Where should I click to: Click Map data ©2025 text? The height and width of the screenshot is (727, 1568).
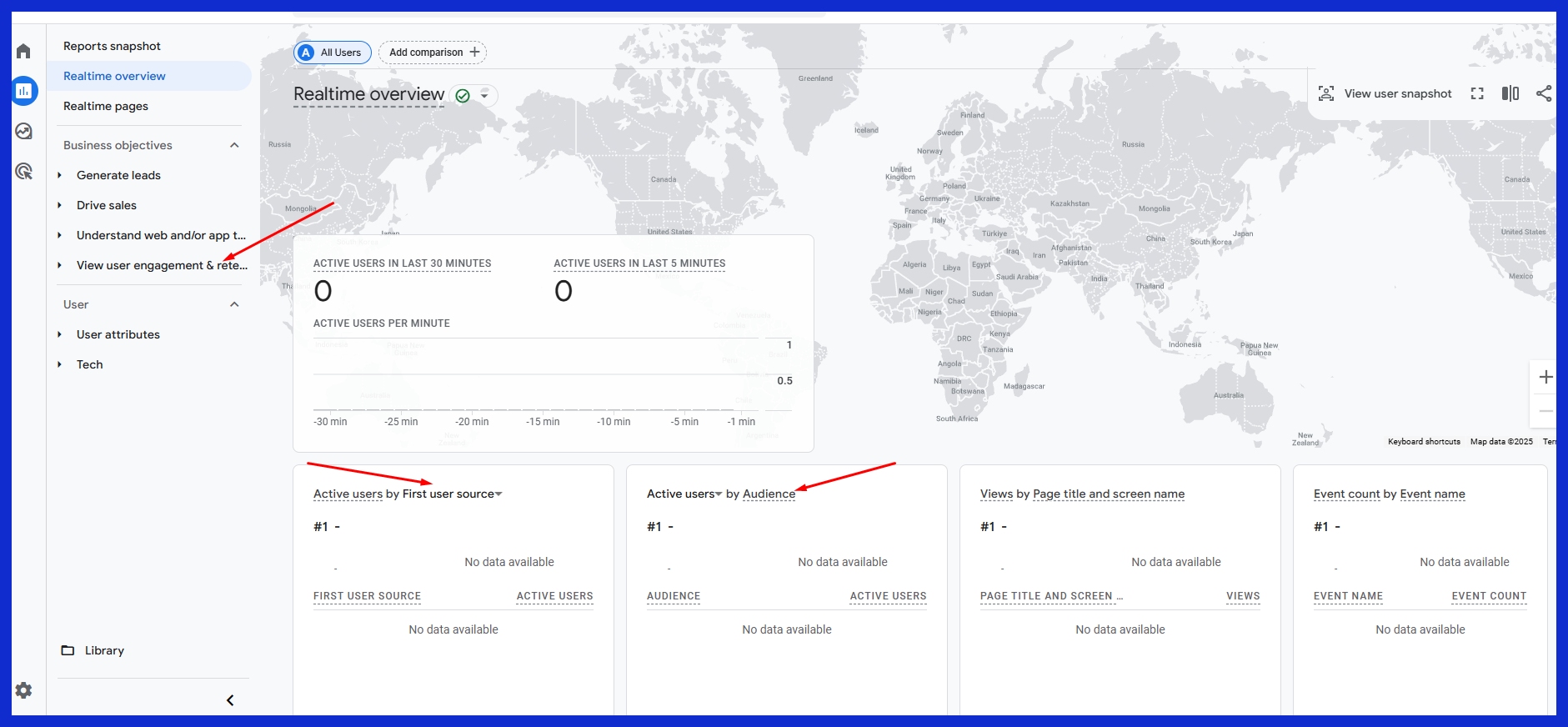1501,442
